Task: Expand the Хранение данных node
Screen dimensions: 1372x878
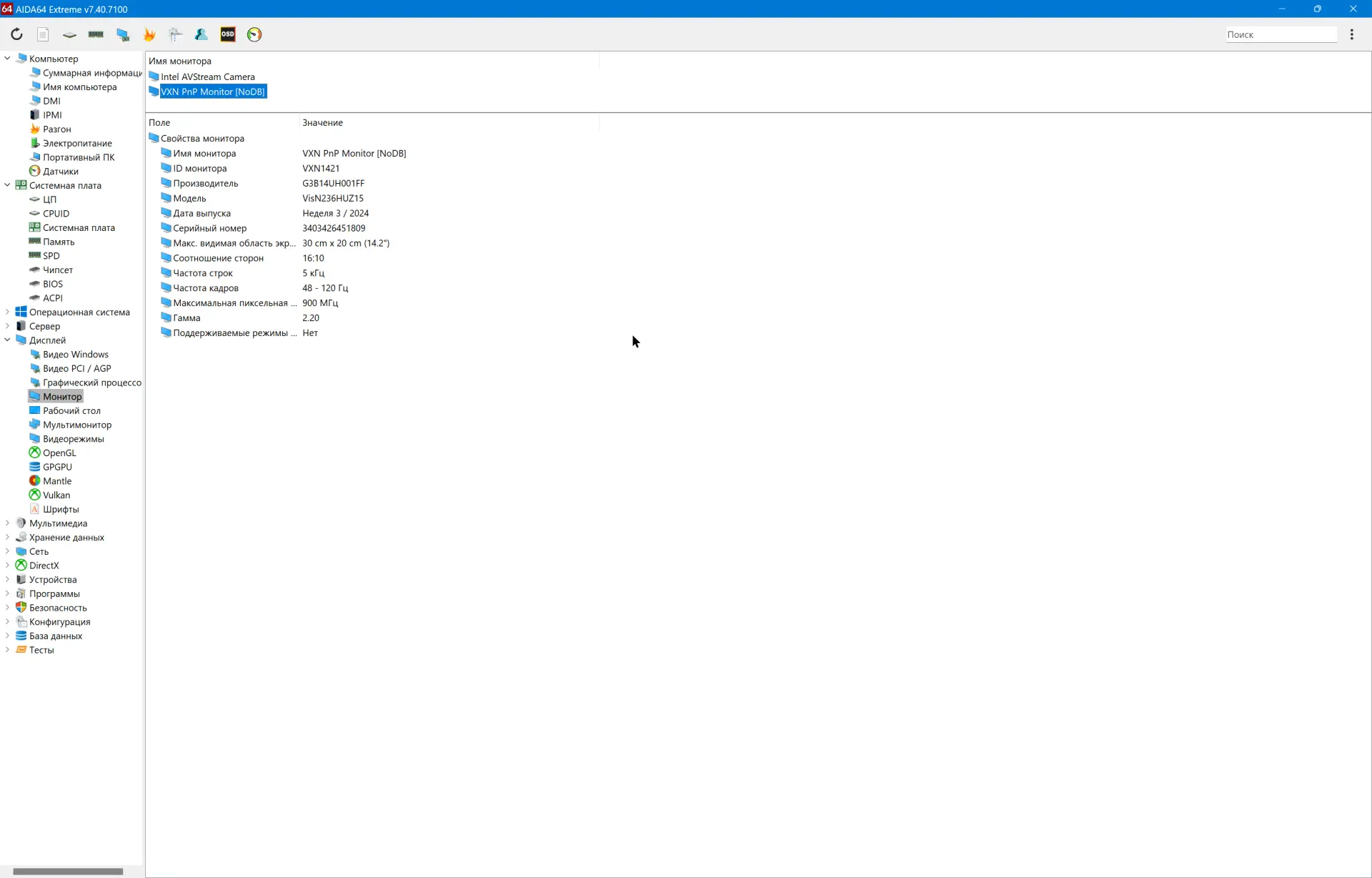Action: coord(7,537)
